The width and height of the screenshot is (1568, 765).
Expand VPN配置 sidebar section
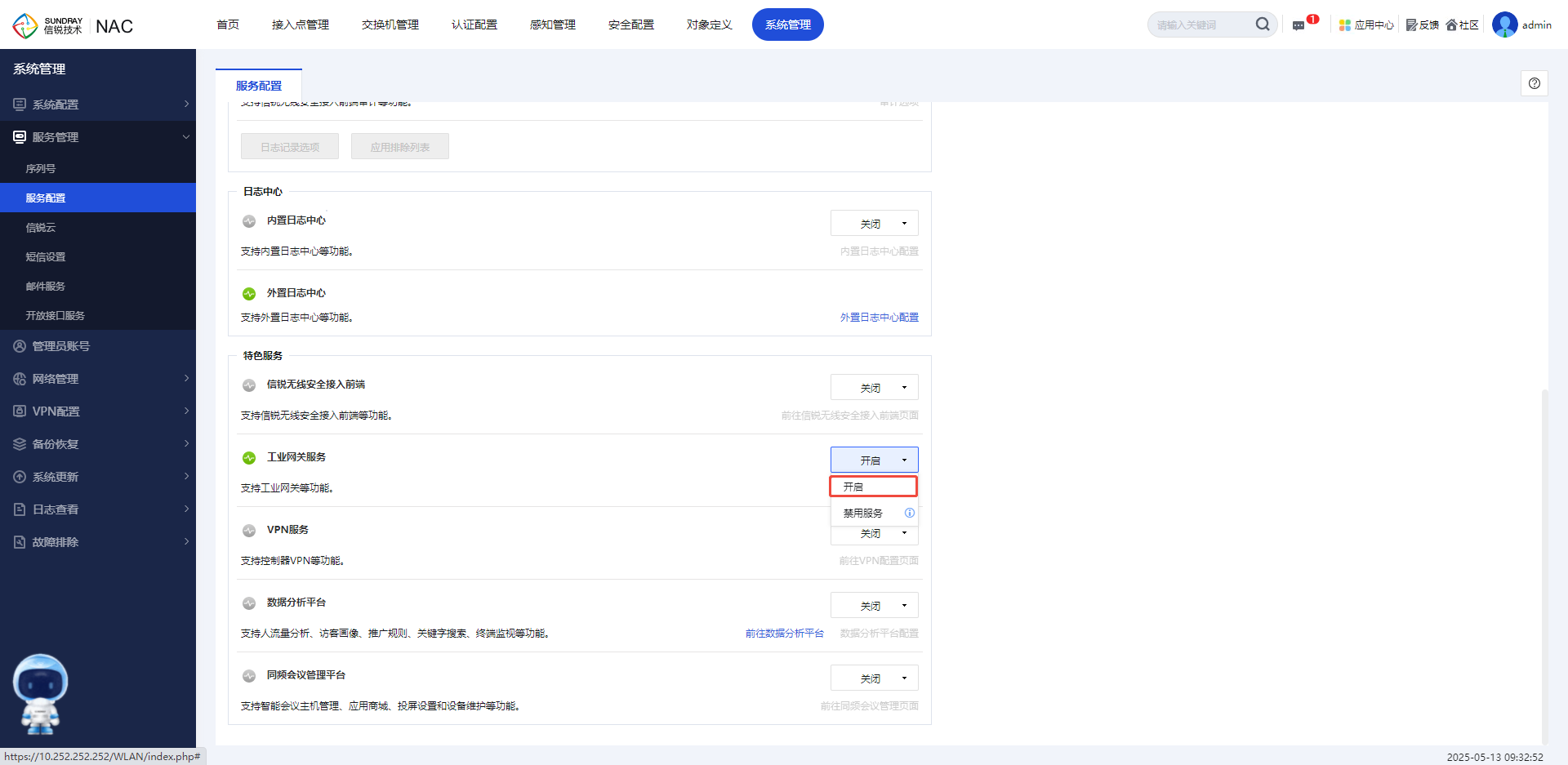(186, 411)
